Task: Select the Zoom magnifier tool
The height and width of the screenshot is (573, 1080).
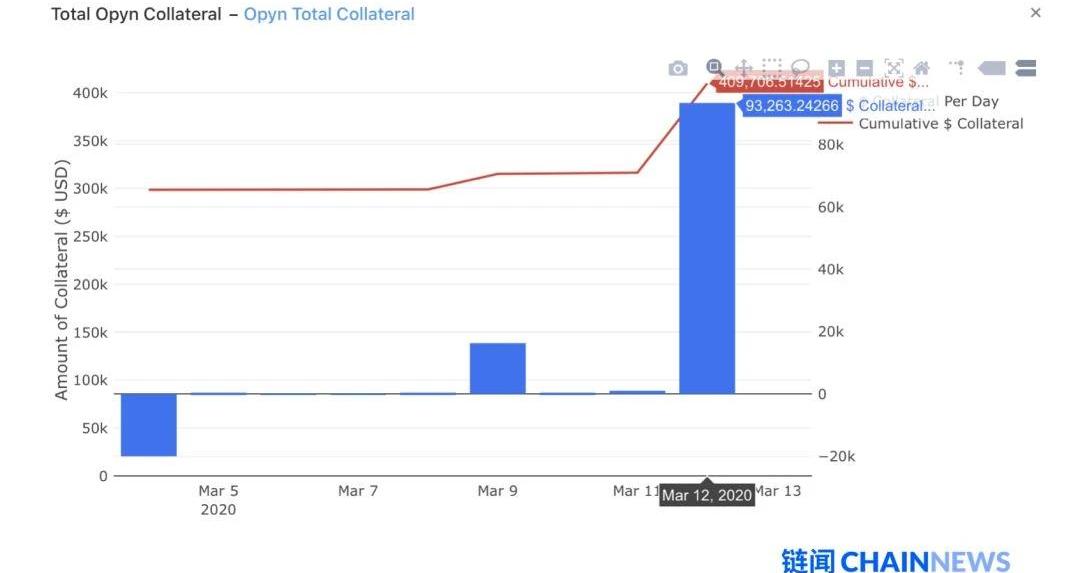Action: [714, 67]
